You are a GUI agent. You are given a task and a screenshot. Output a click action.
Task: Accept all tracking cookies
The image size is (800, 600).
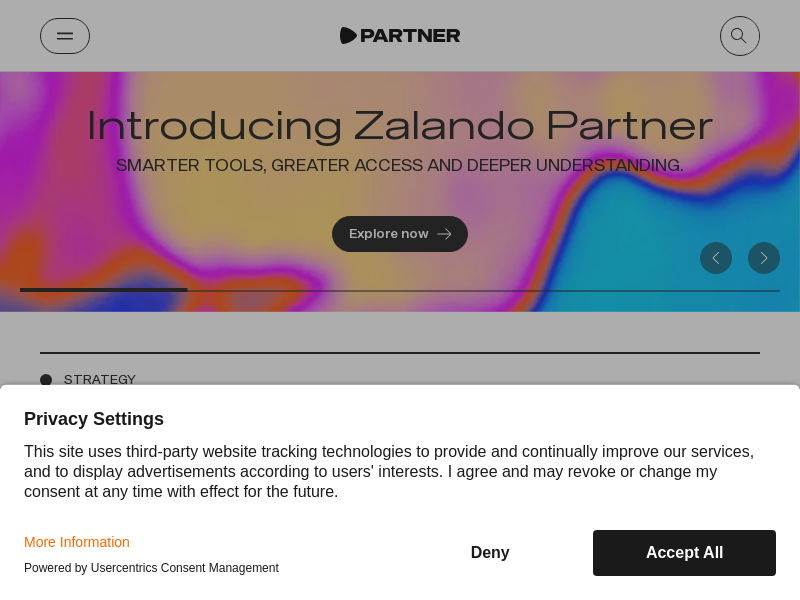coord(684,553)
